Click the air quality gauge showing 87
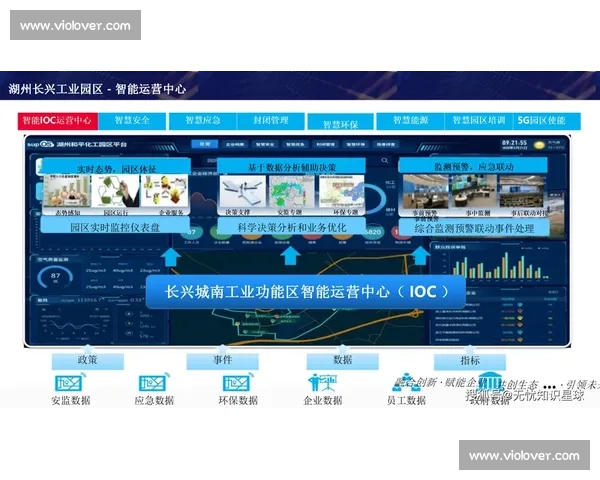Screen dimensions: 600x480 click(x=55, y=277)
